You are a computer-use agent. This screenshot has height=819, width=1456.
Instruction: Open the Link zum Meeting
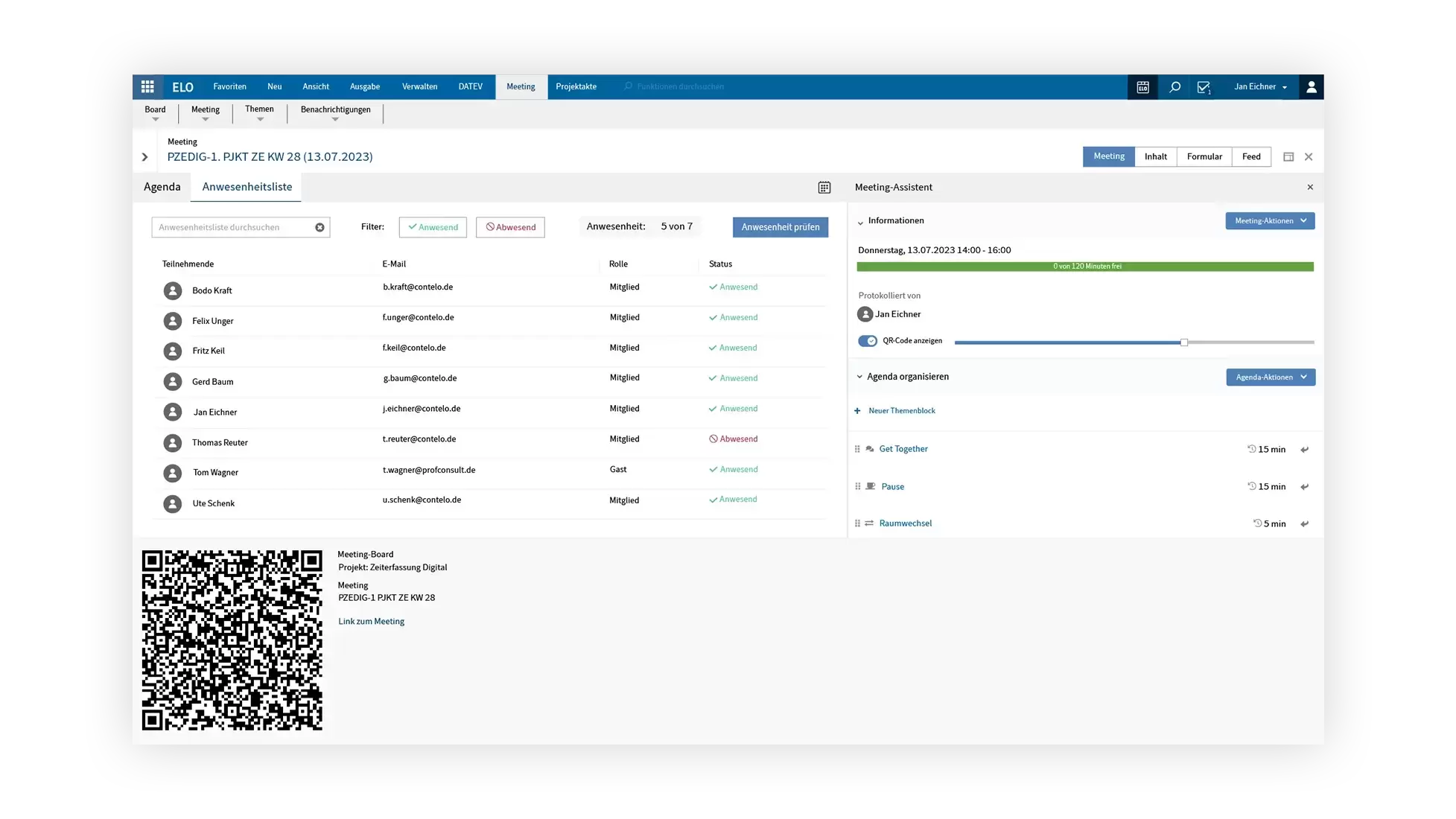(371, 622)
